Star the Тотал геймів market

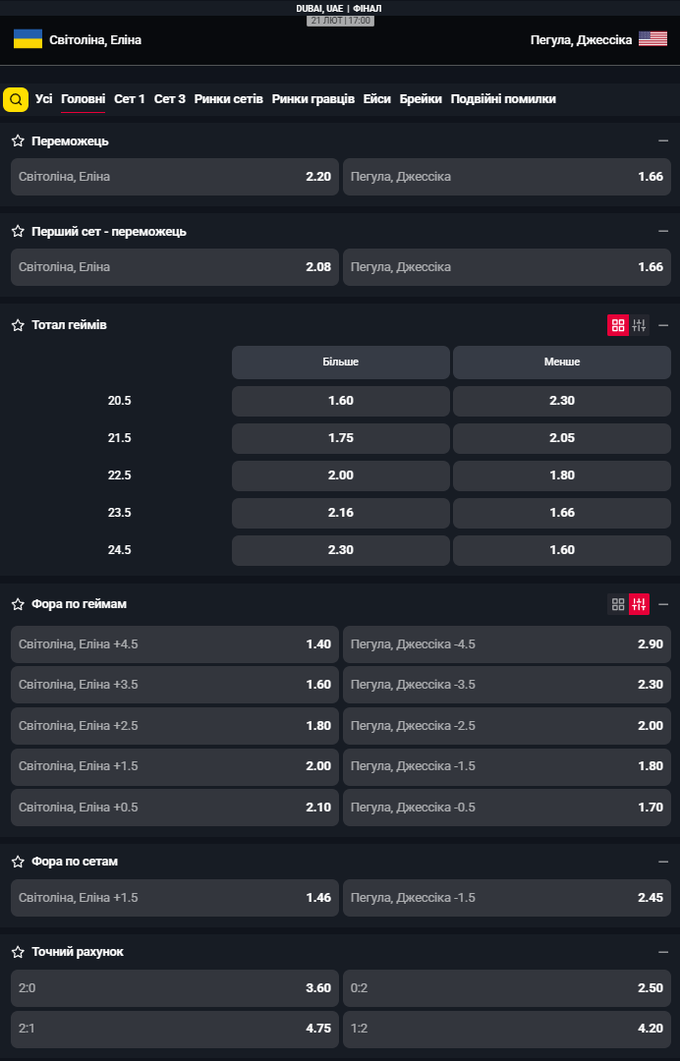click(x=18, y=325)
